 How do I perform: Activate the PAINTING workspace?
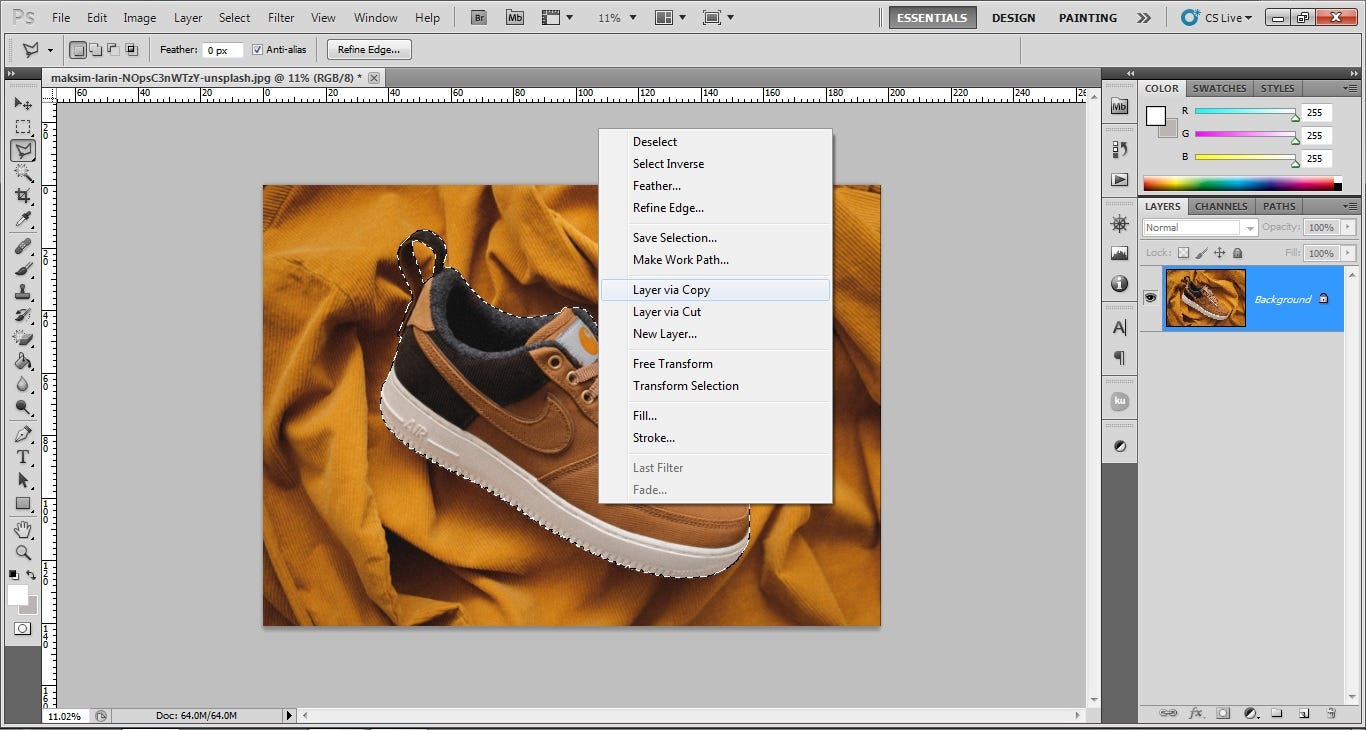pos(1087,17)
